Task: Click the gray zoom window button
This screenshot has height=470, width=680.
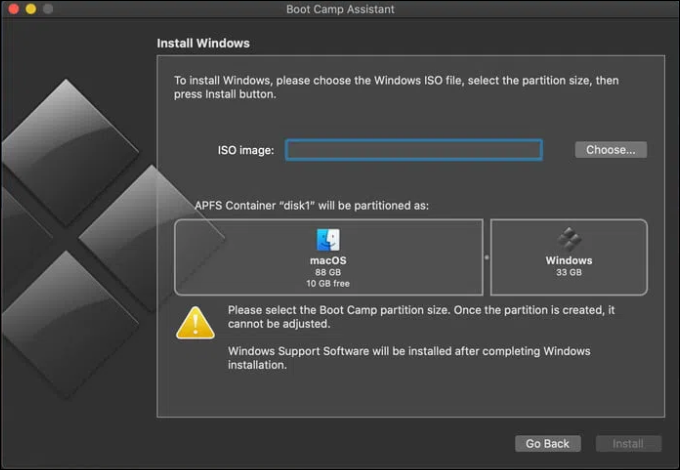Action: tap(49, 9)
